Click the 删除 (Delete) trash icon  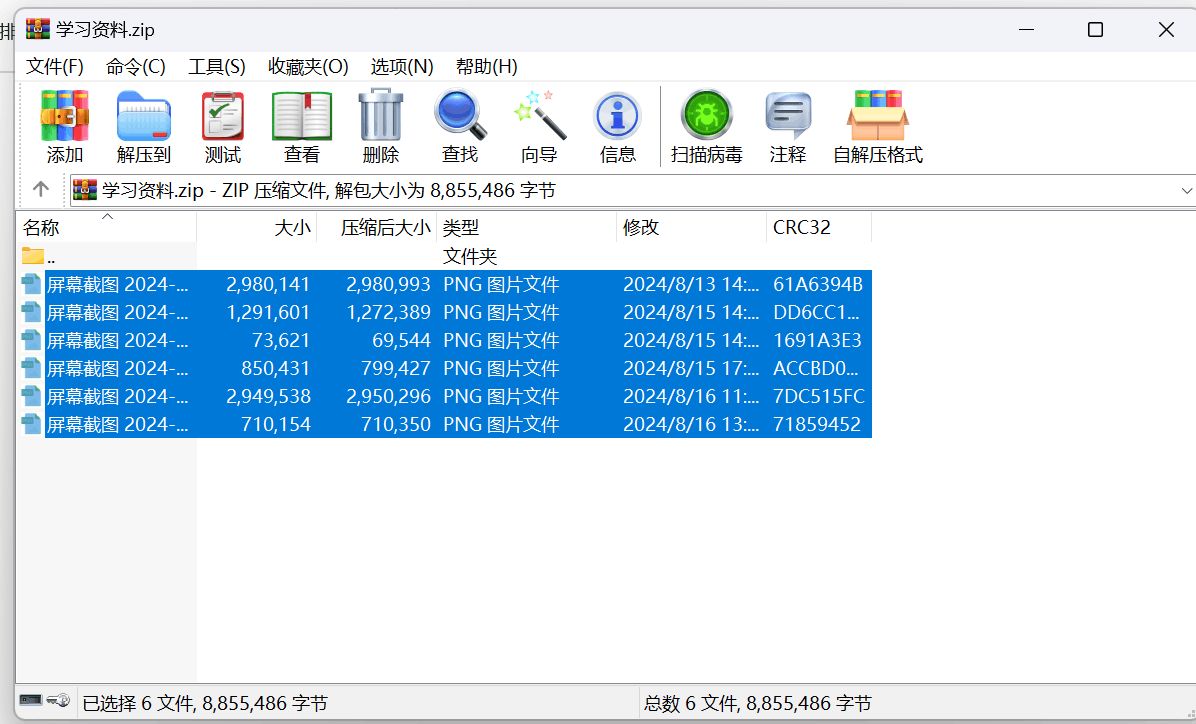point(381,114)
